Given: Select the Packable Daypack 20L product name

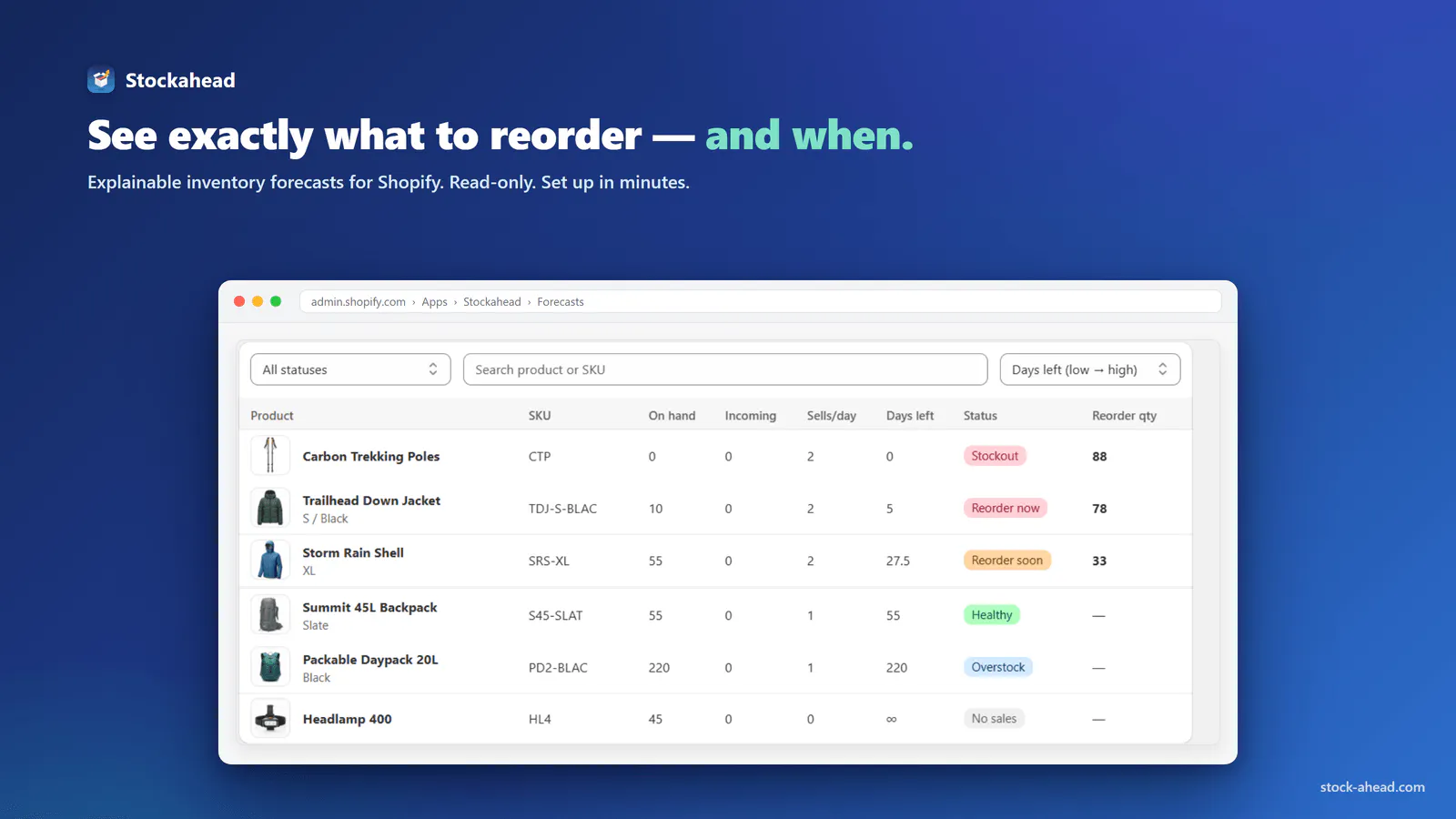Looking at the screenshot, I should click(370, 660).
